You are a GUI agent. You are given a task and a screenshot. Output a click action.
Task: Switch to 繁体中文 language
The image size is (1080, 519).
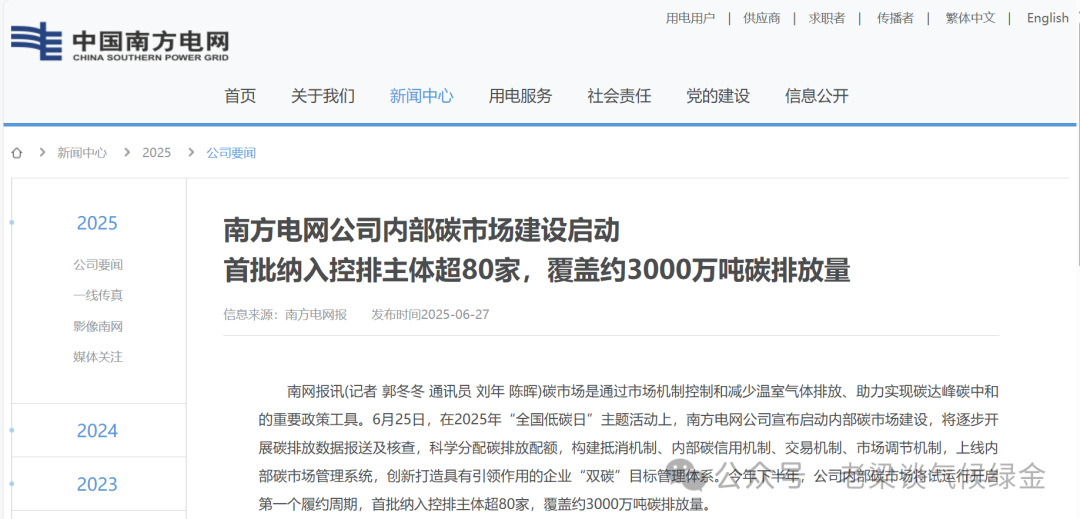[970, 19]
